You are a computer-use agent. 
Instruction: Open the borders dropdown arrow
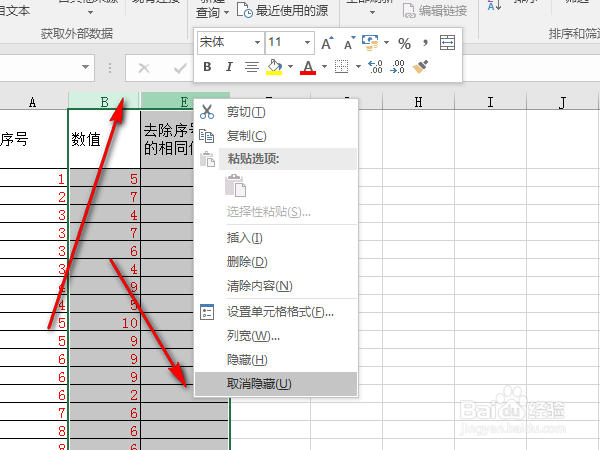(358, 67)
